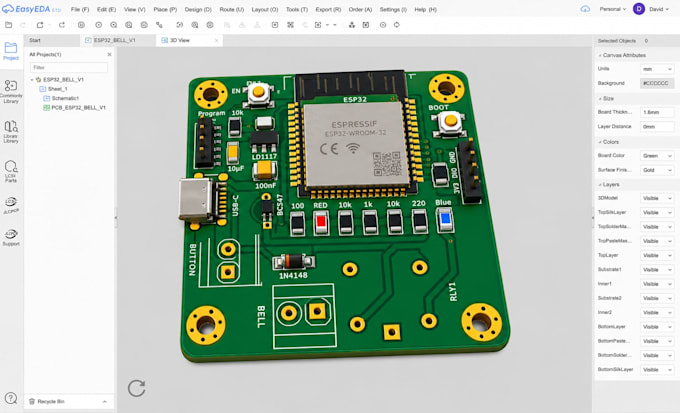Image resolution: width=680 pixels, height=413 pixels.
Task: Close the 3D View tab
Action: click(x=216, y=40)
